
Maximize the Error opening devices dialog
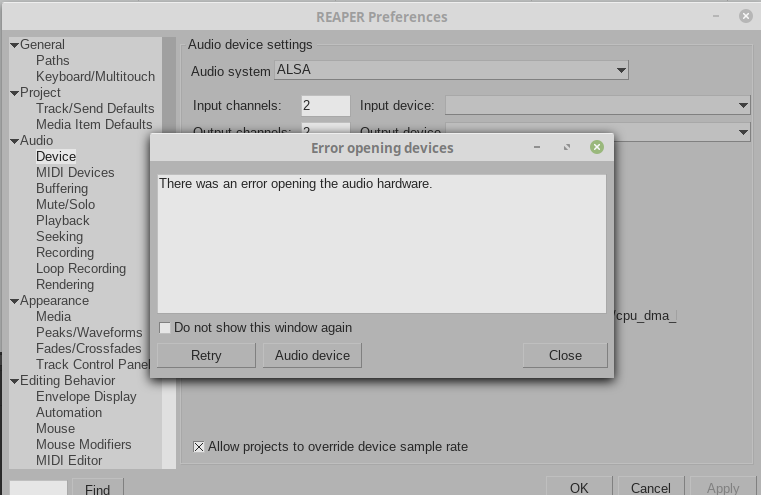[566, 147]
